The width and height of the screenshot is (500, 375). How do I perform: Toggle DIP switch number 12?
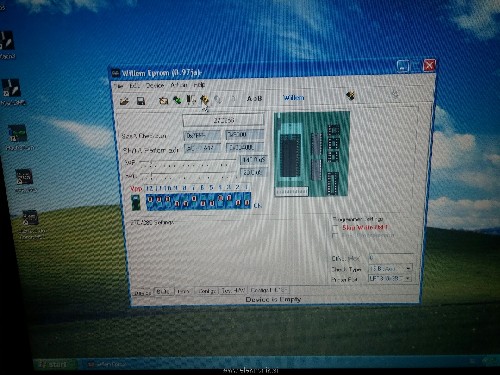coord(150,200)
